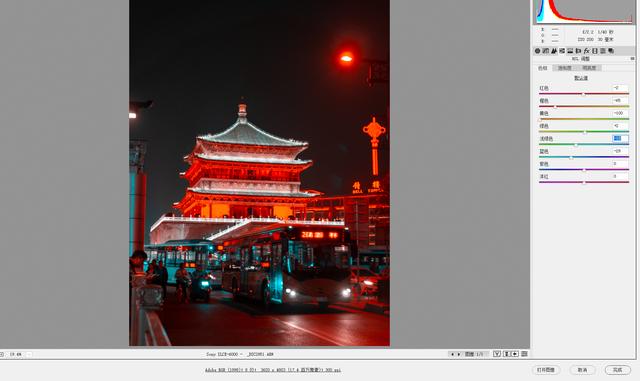This screenshot has width=640, height=381.
Task: Click the swap before/after settings icon
Action: coord(507,354)
